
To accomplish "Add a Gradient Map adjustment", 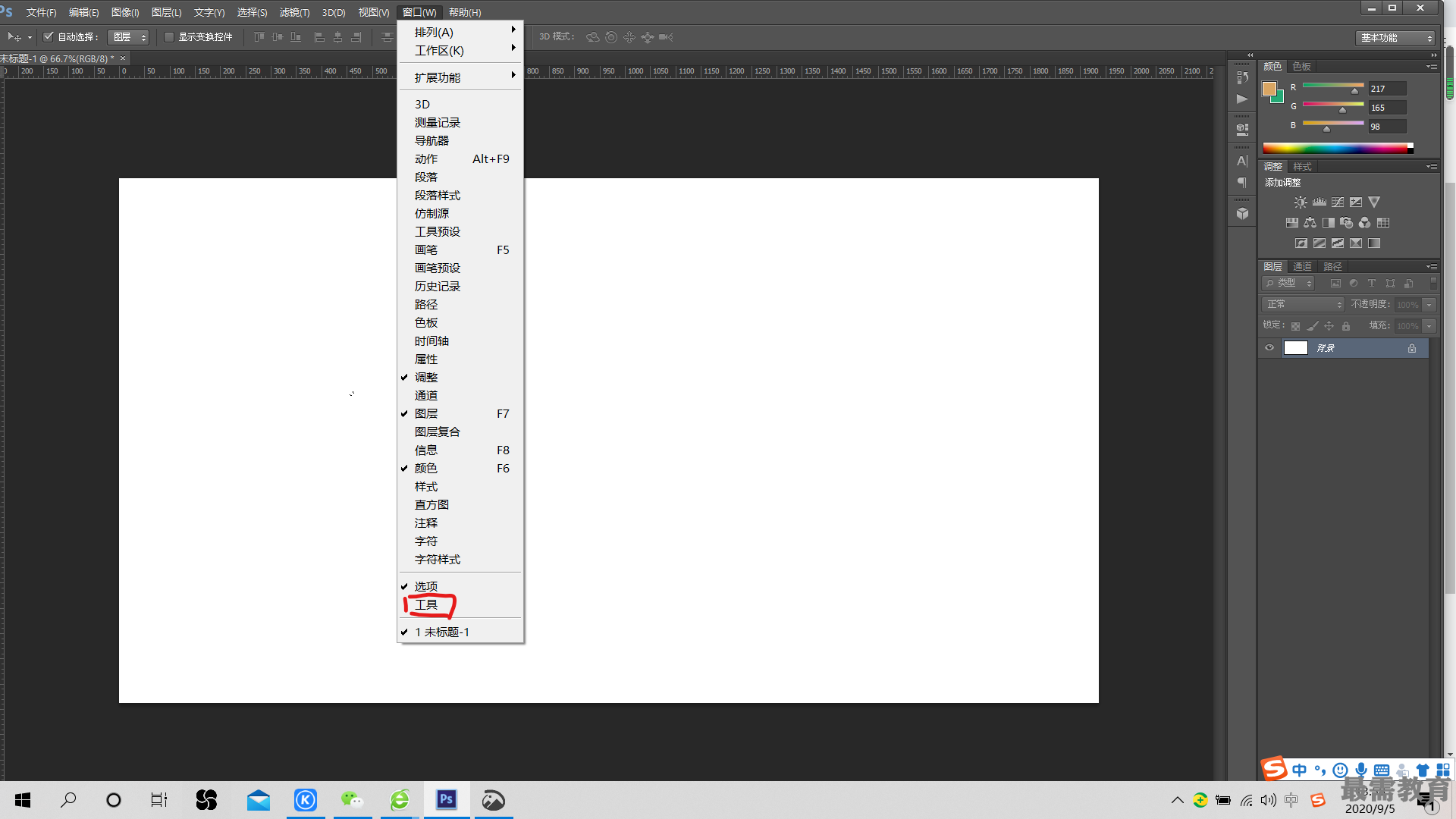I will 1374,243.
